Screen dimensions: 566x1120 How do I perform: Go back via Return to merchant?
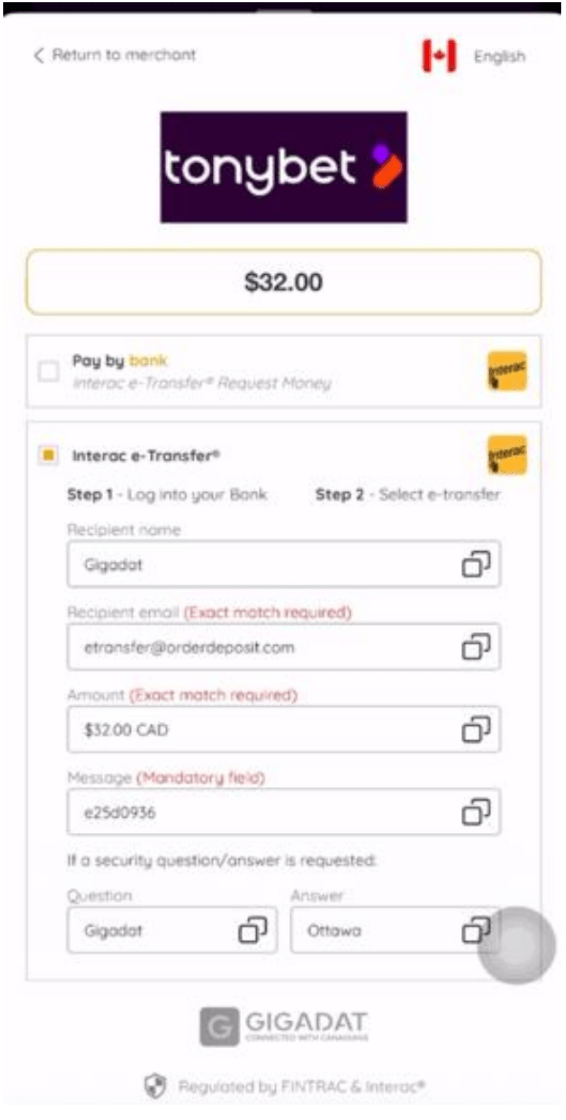(x=114, y=55)
